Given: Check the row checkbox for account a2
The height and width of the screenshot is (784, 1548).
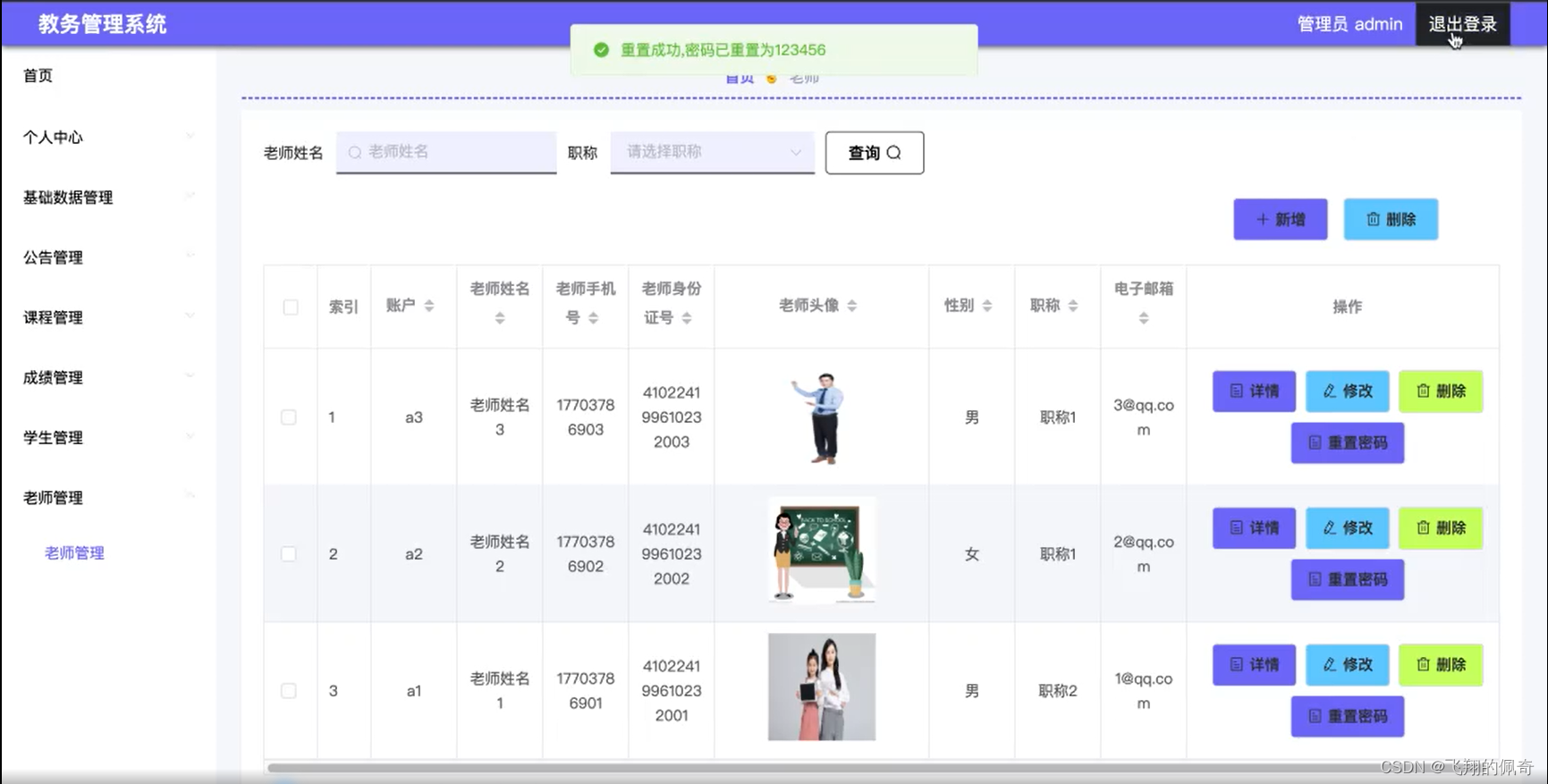Looking at the screenshot, I should click(289, 554).
